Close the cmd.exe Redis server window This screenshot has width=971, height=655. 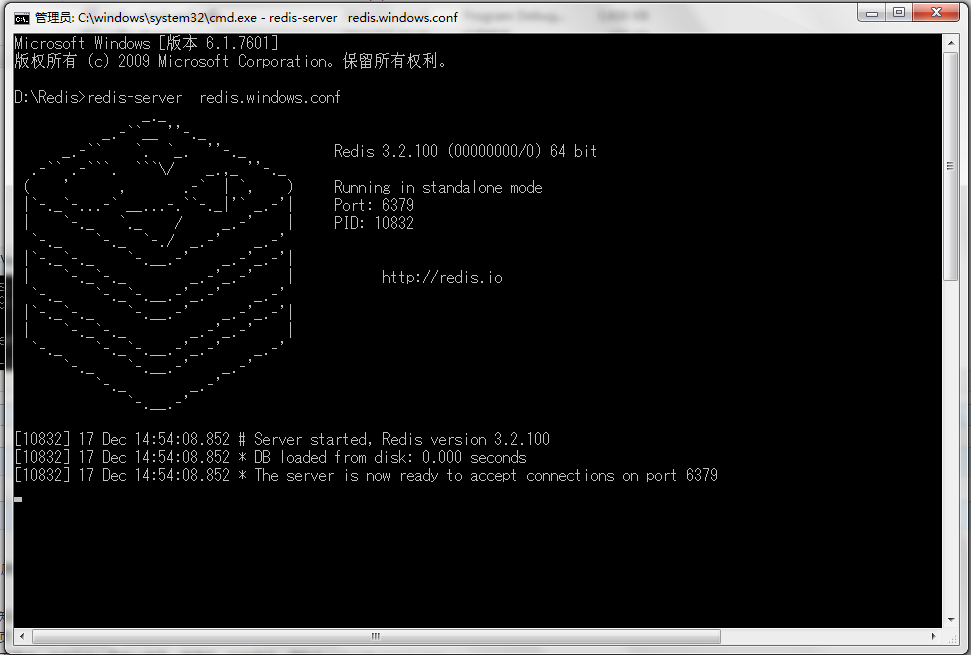click(937, 13)
